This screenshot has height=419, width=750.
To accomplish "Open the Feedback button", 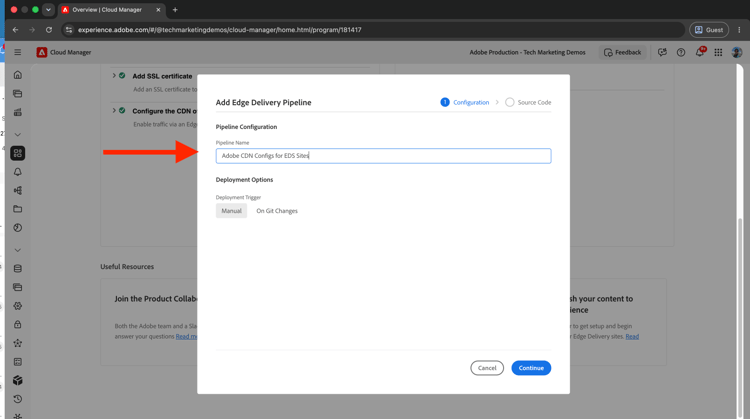I will click(x=622, y=52).
